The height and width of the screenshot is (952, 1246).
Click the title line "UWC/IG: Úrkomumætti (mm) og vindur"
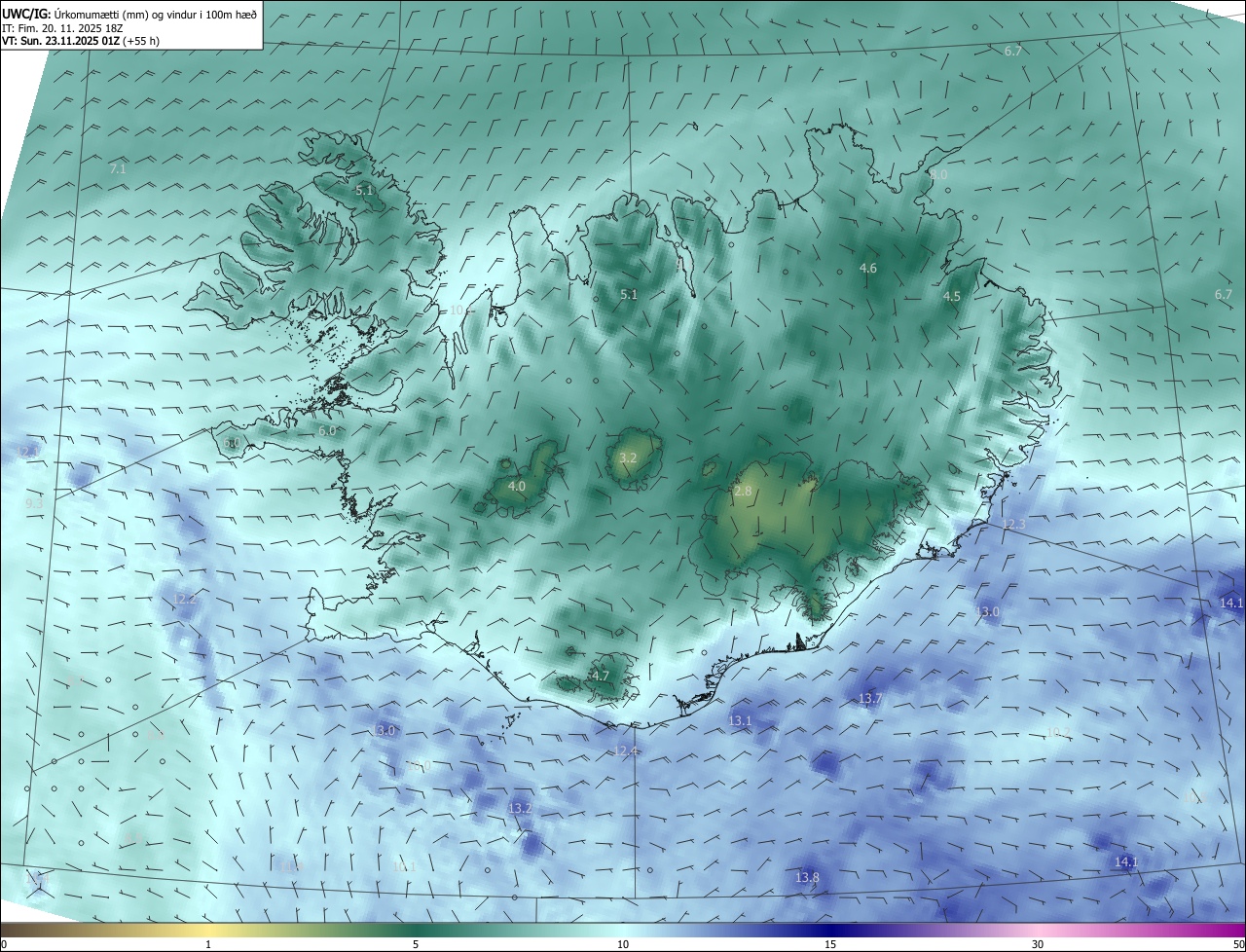pos(129,13)
